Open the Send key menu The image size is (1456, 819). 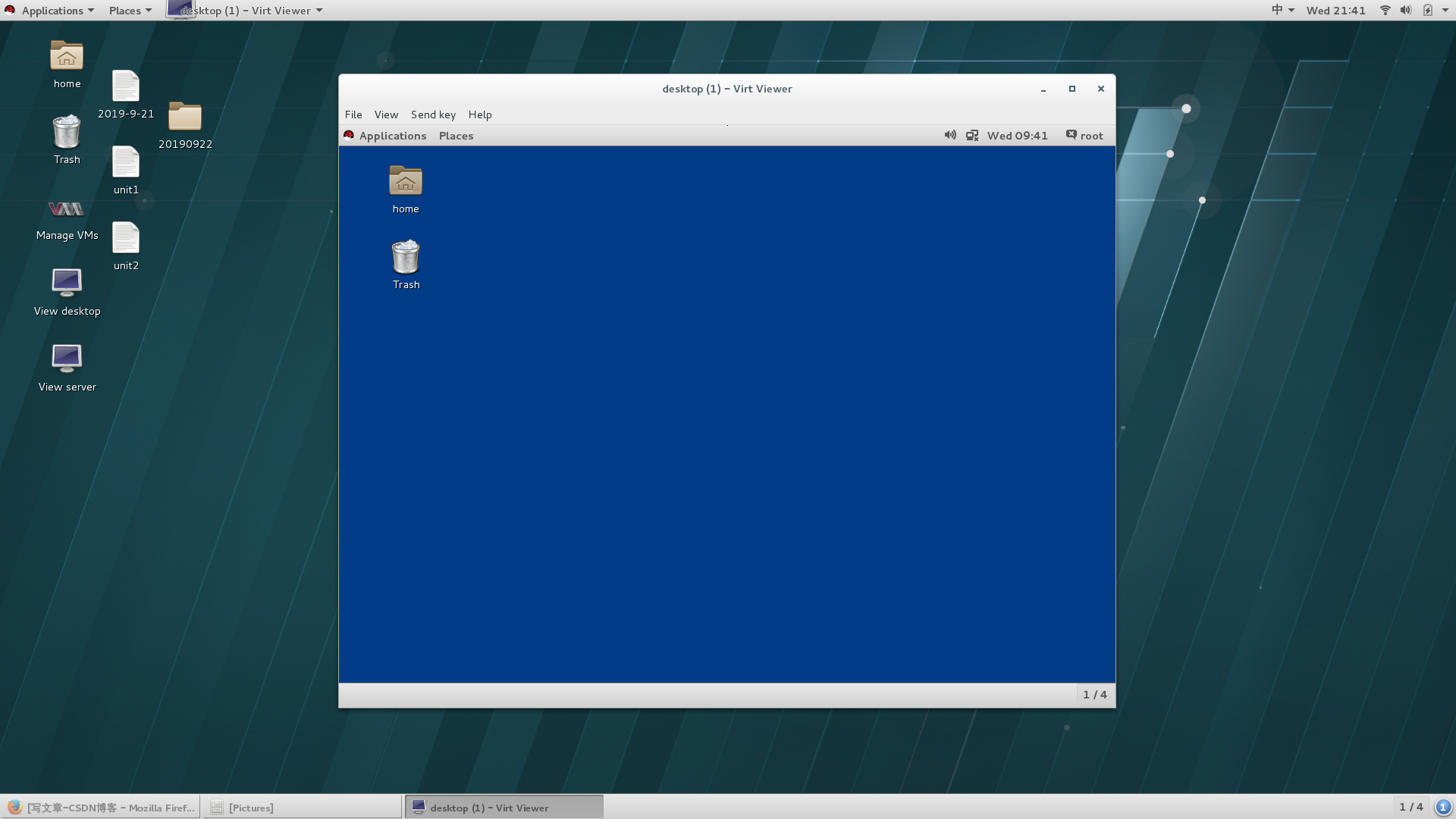pyautogui.click(x=433, y=115)
